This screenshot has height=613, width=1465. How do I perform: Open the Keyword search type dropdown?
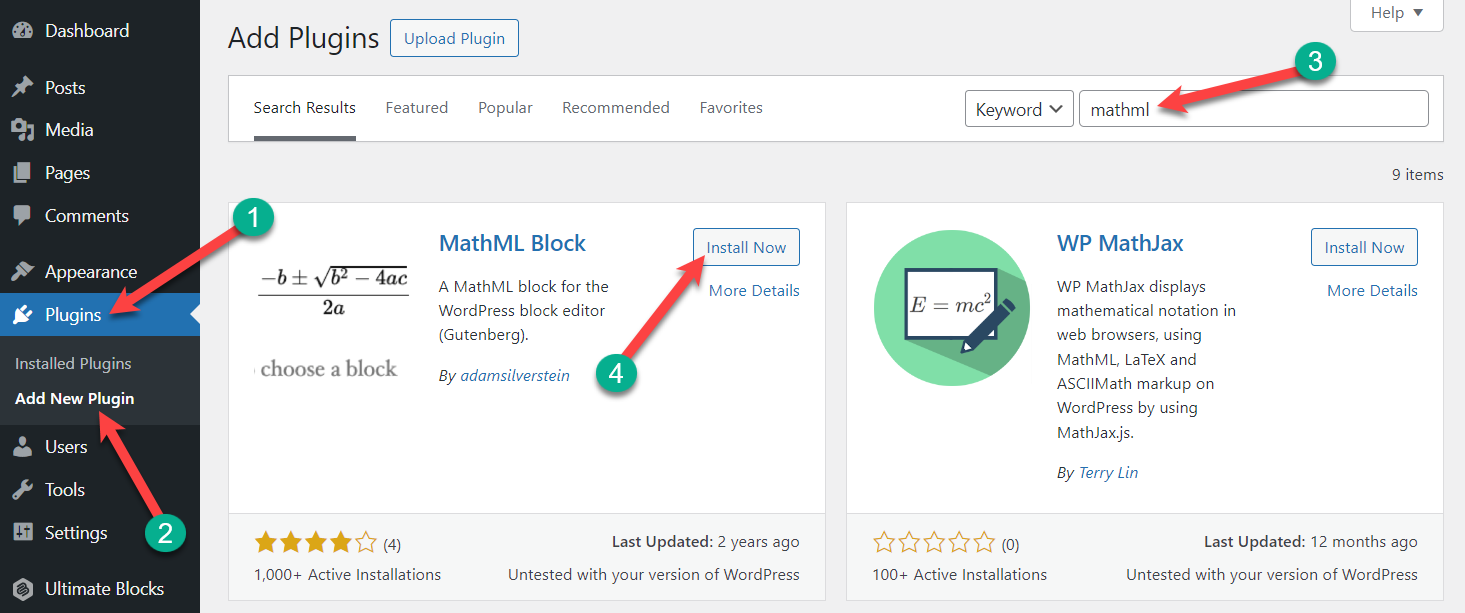pyautogui.click(x=1018, y=109)
